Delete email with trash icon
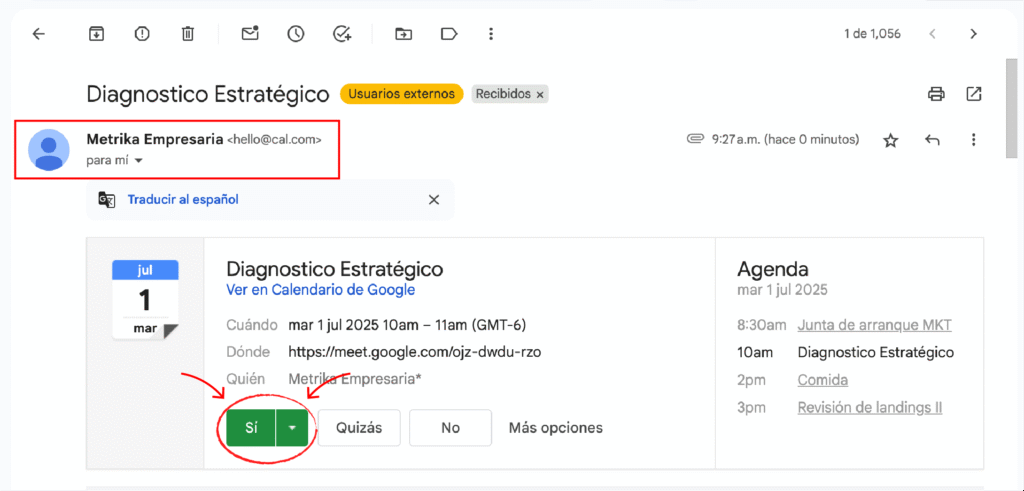The height and width of the screenshot is (491, 1024). pyautogui.click(x=187, y=34)
